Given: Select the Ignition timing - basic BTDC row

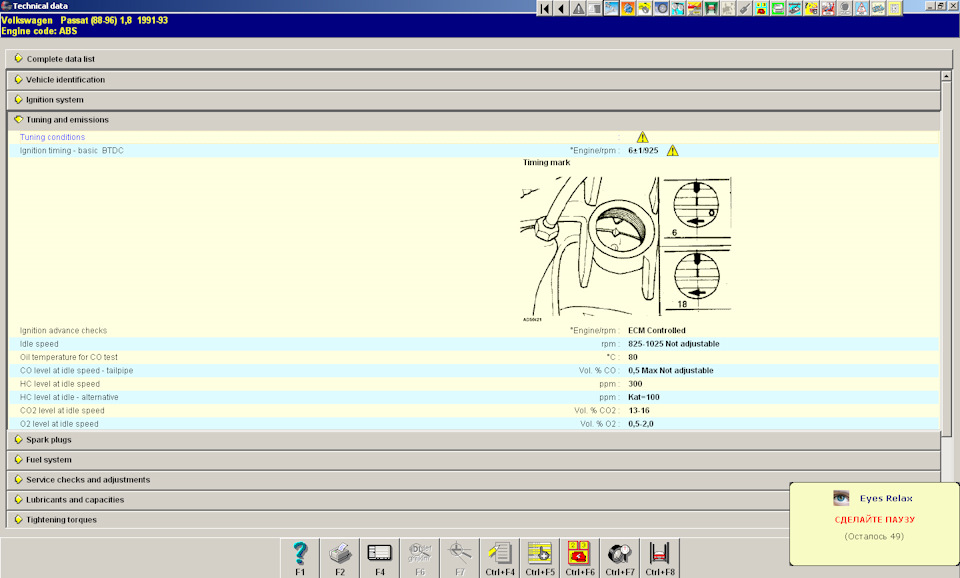Looking at the screenshot, I should coord(474,151).
